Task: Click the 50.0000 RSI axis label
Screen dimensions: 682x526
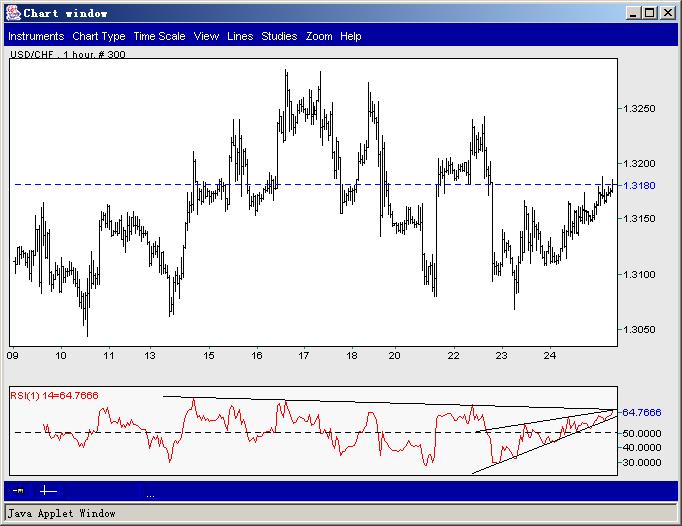Action: pyautogui.click(x=642, y=433)
